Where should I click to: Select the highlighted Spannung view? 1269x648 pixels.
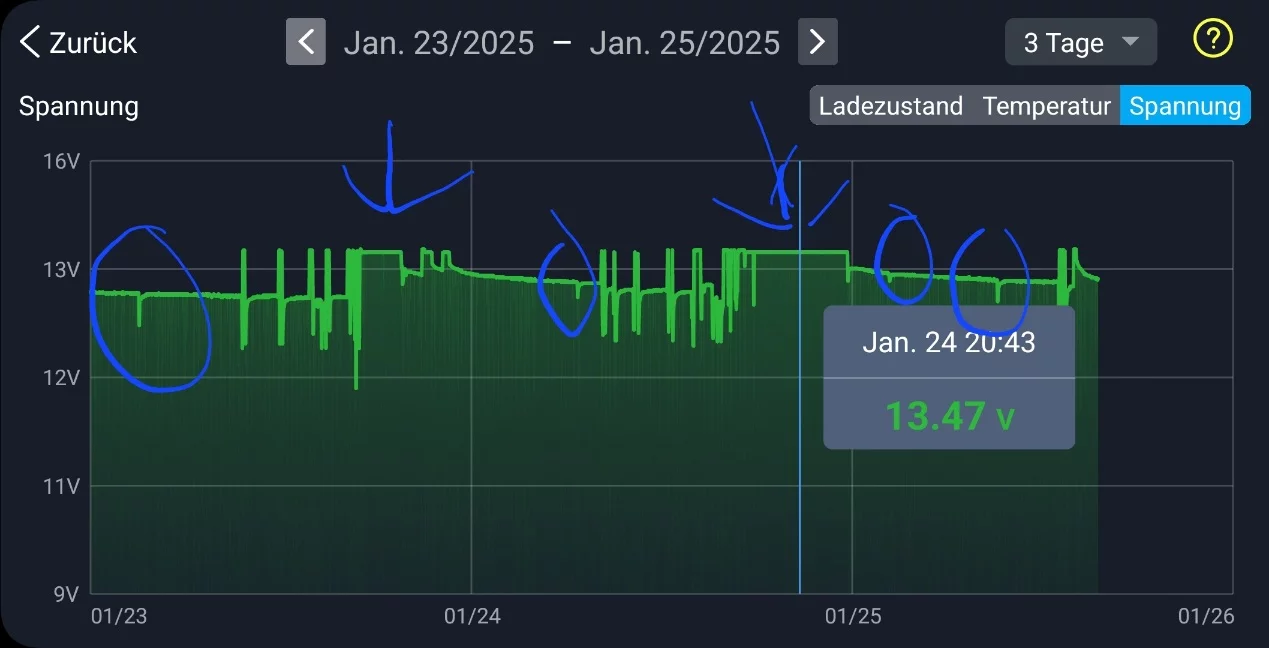coord(1185,106)
